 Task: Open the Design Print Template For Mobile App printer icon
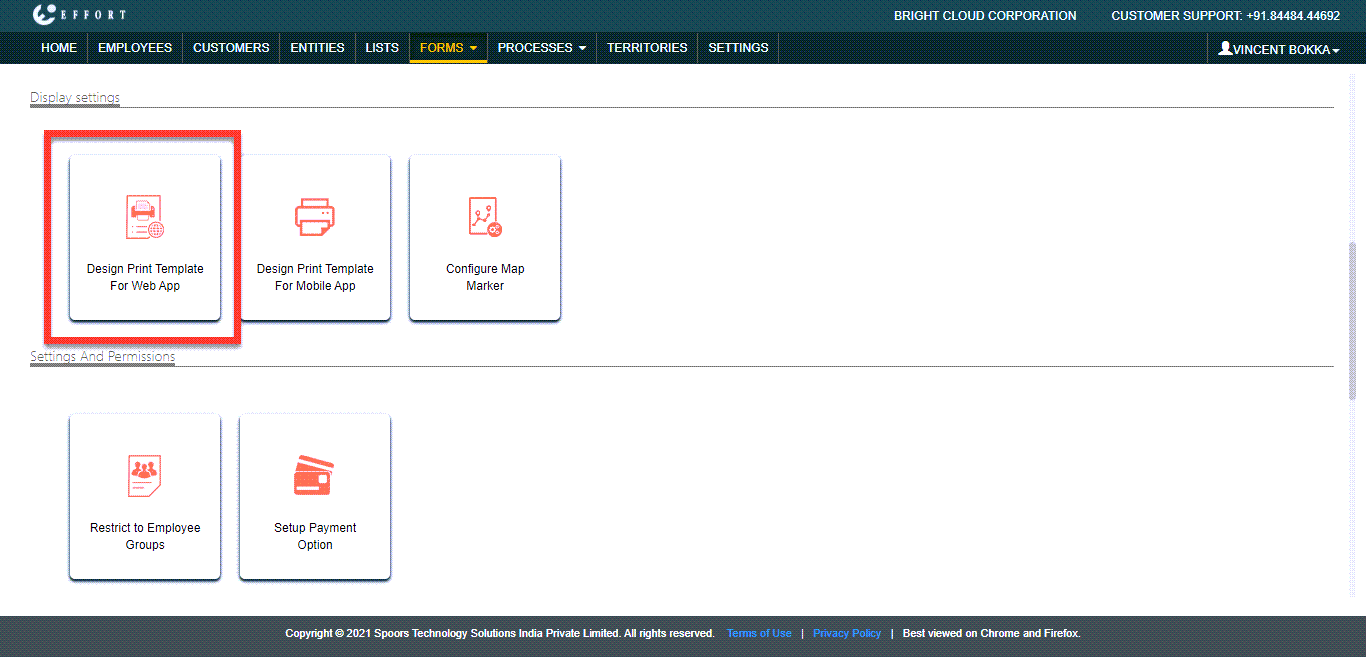(x=315, y=217)
